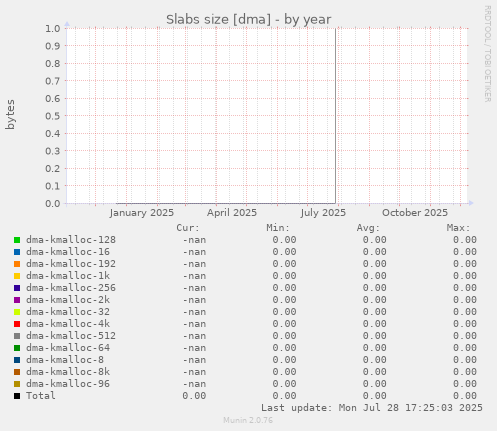Click the bytes y-axis label
Image resolution: width=497 pixels, height=431 pixels.
coord(10,114)
